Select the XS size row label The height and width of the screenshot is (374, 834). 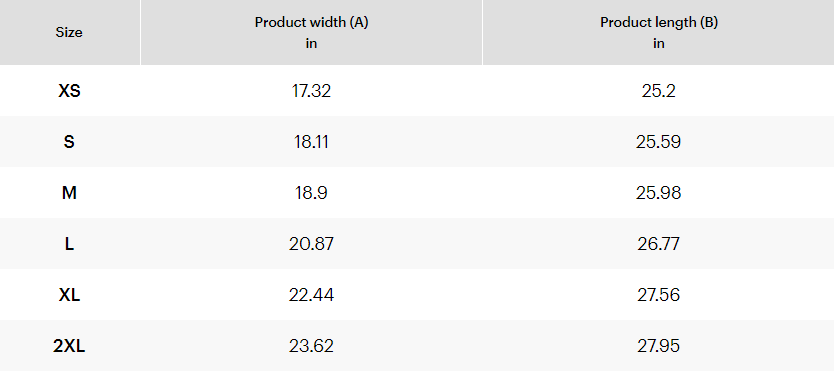pyautogui.click(x=69, y=91)
